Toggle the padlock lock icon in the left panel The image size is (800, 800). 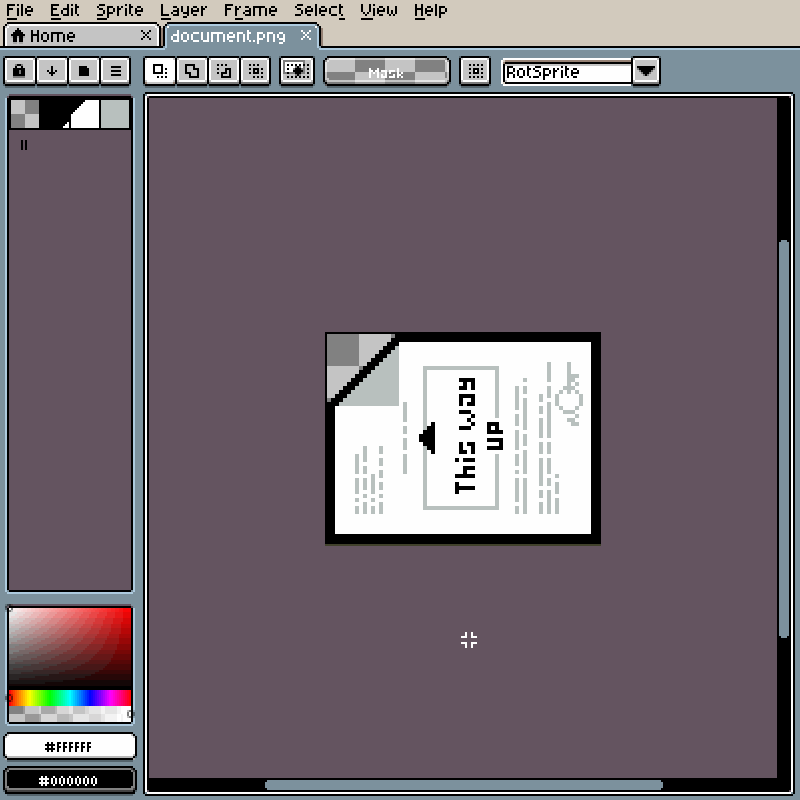pyautogui.click(x=18, y=71)
